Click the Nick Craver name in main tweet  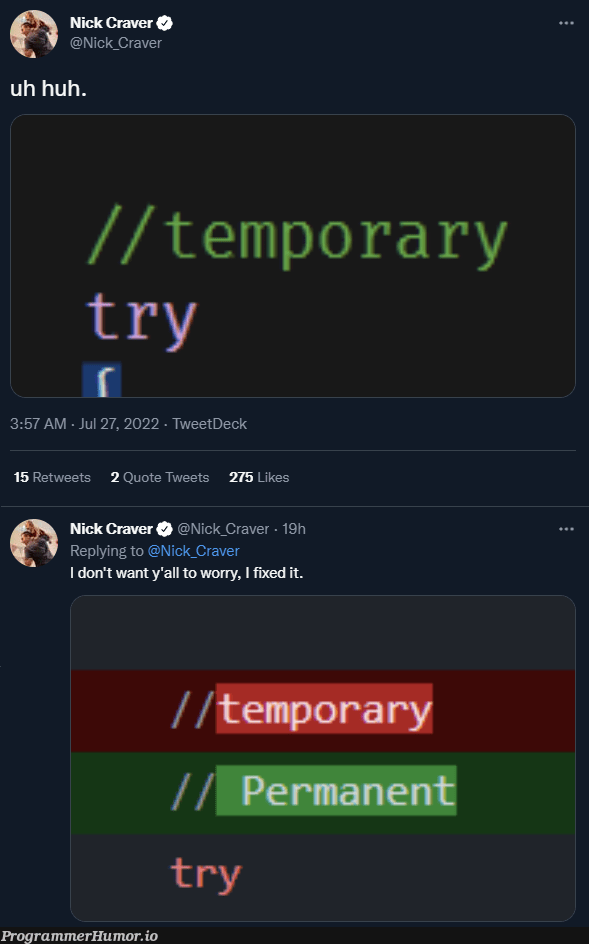[x=111, y=23]
